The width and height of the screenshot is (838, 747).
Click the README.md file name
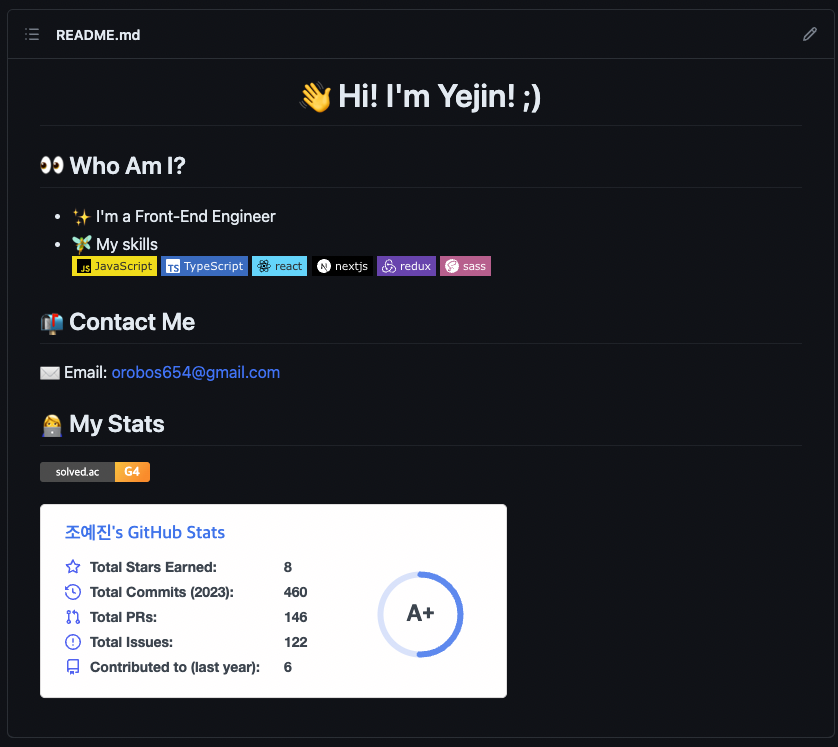coord(98,35)
